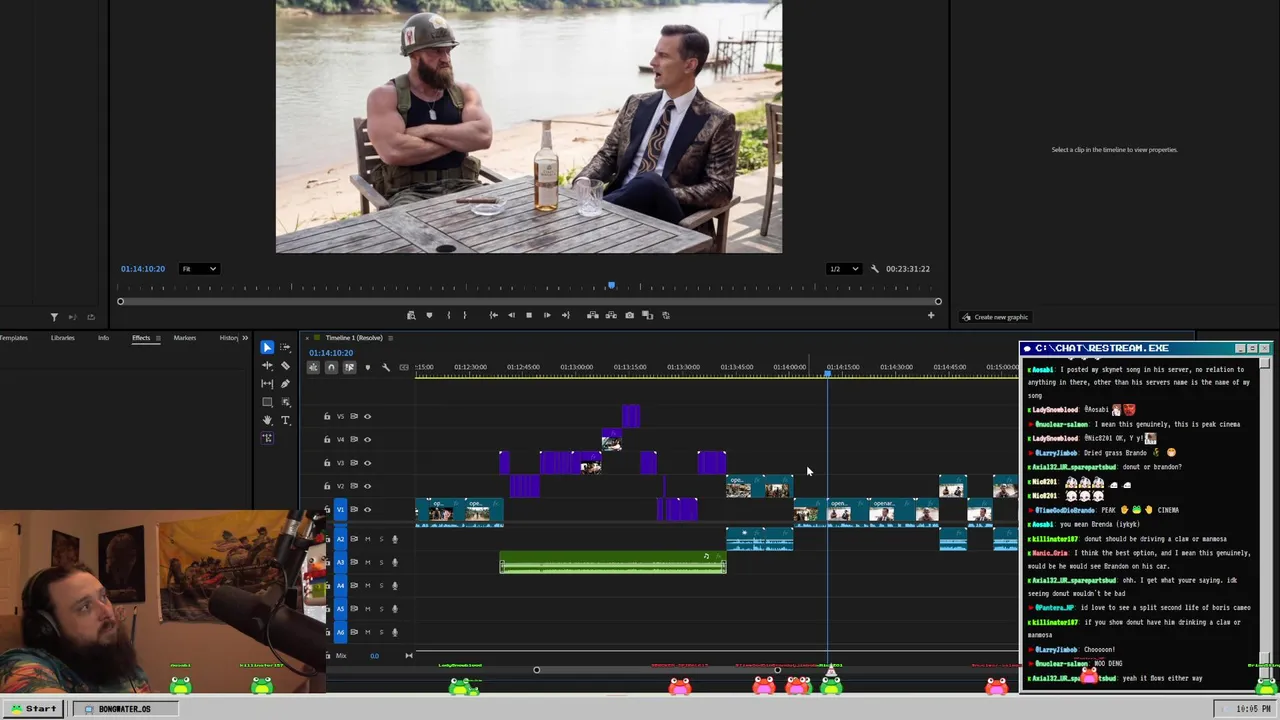Hide track V5 with eye icon

click(368, 416)
